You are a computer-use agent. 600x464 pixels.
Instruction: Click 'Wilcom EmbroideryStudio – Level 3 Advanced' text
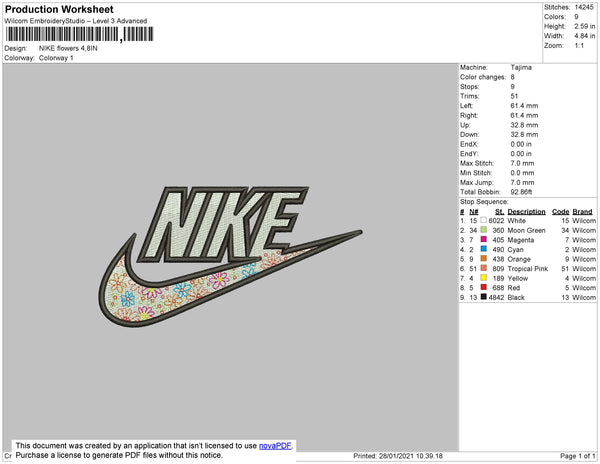click(76, 21)
